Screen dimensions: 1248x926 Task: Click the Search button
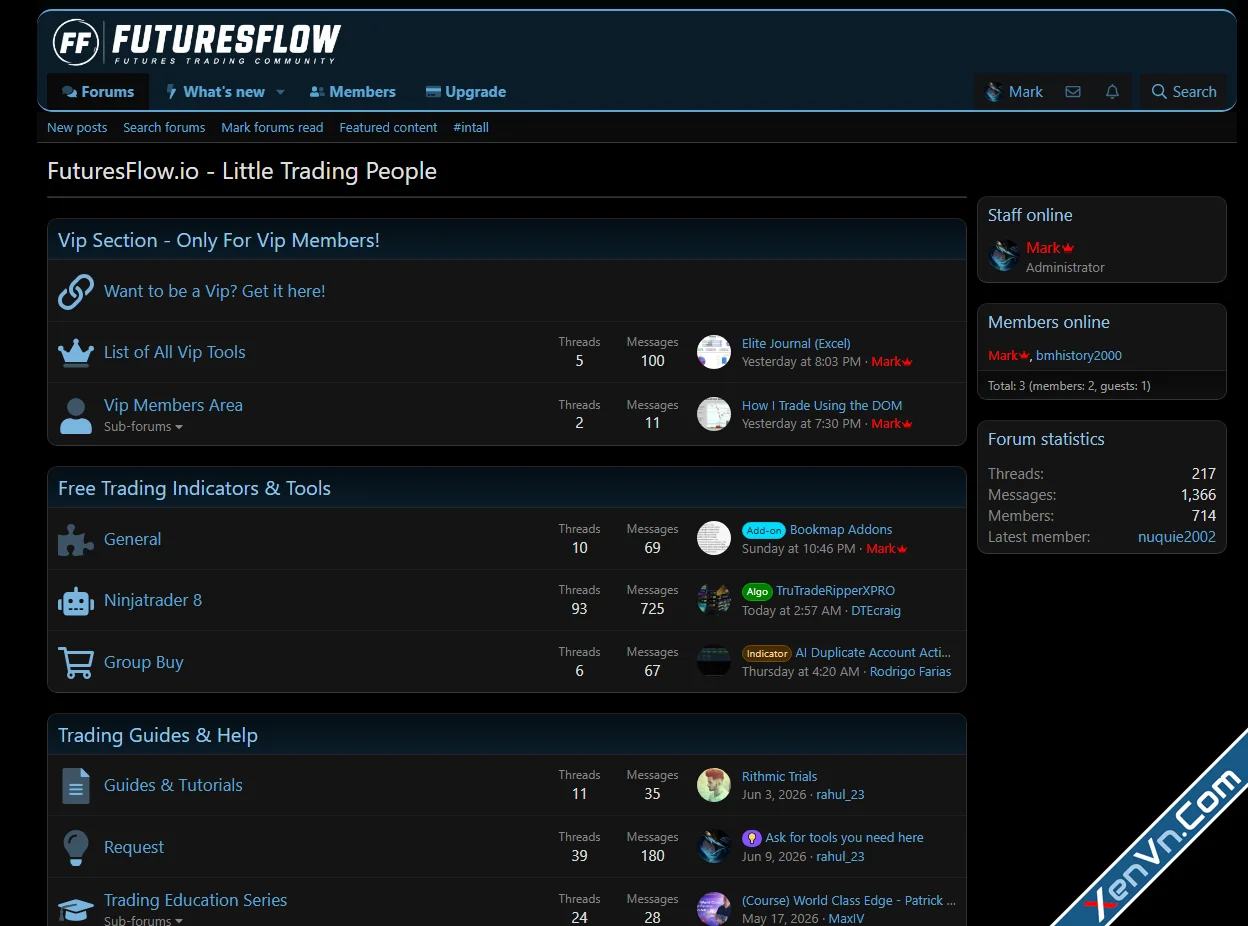point(1184,91)
